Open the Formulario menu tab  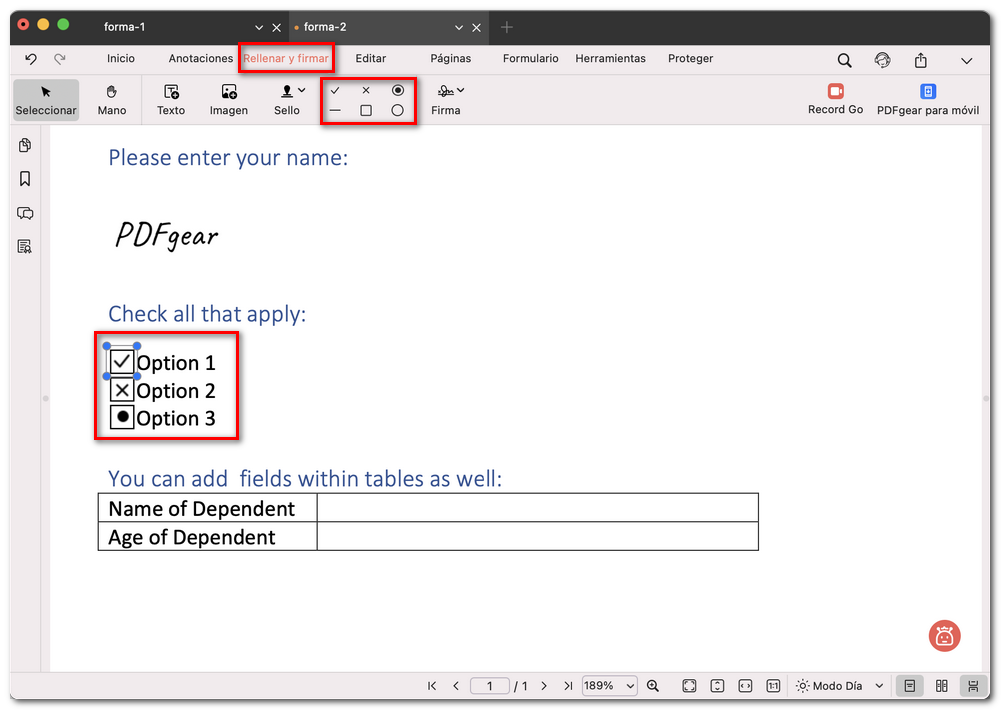(x=531, y=59)
